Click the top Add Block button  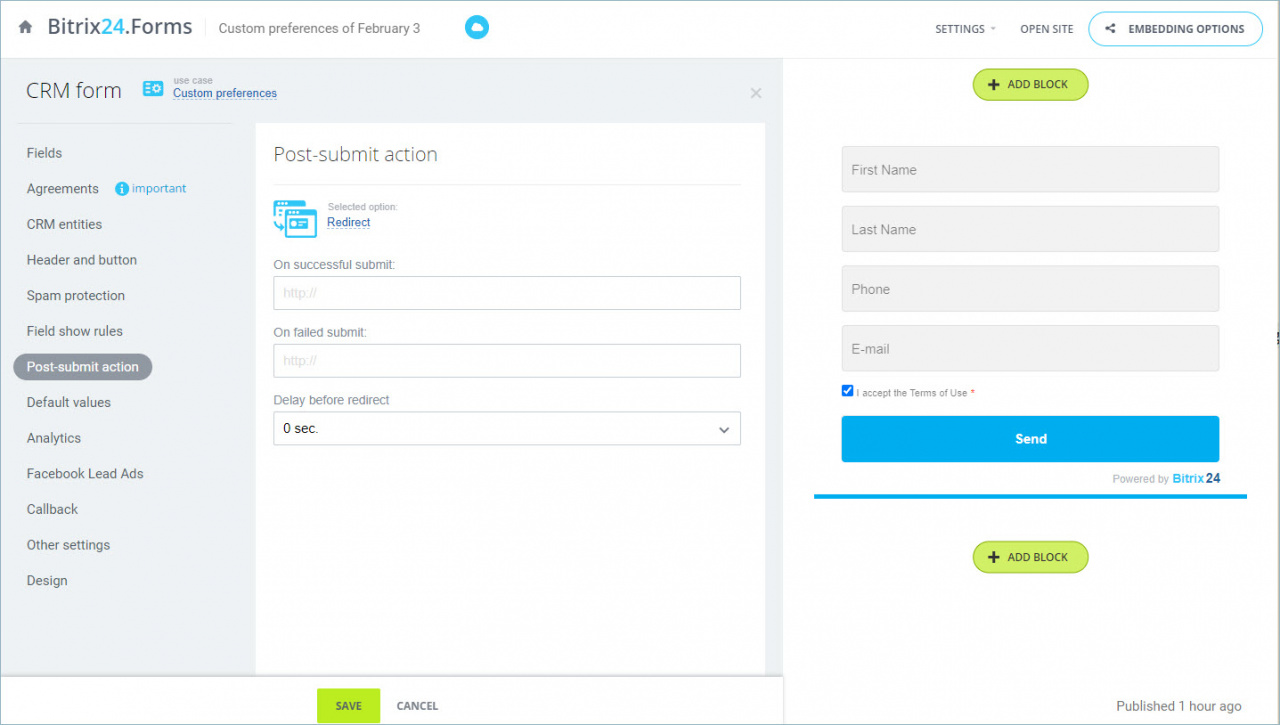click(1030, 85)
